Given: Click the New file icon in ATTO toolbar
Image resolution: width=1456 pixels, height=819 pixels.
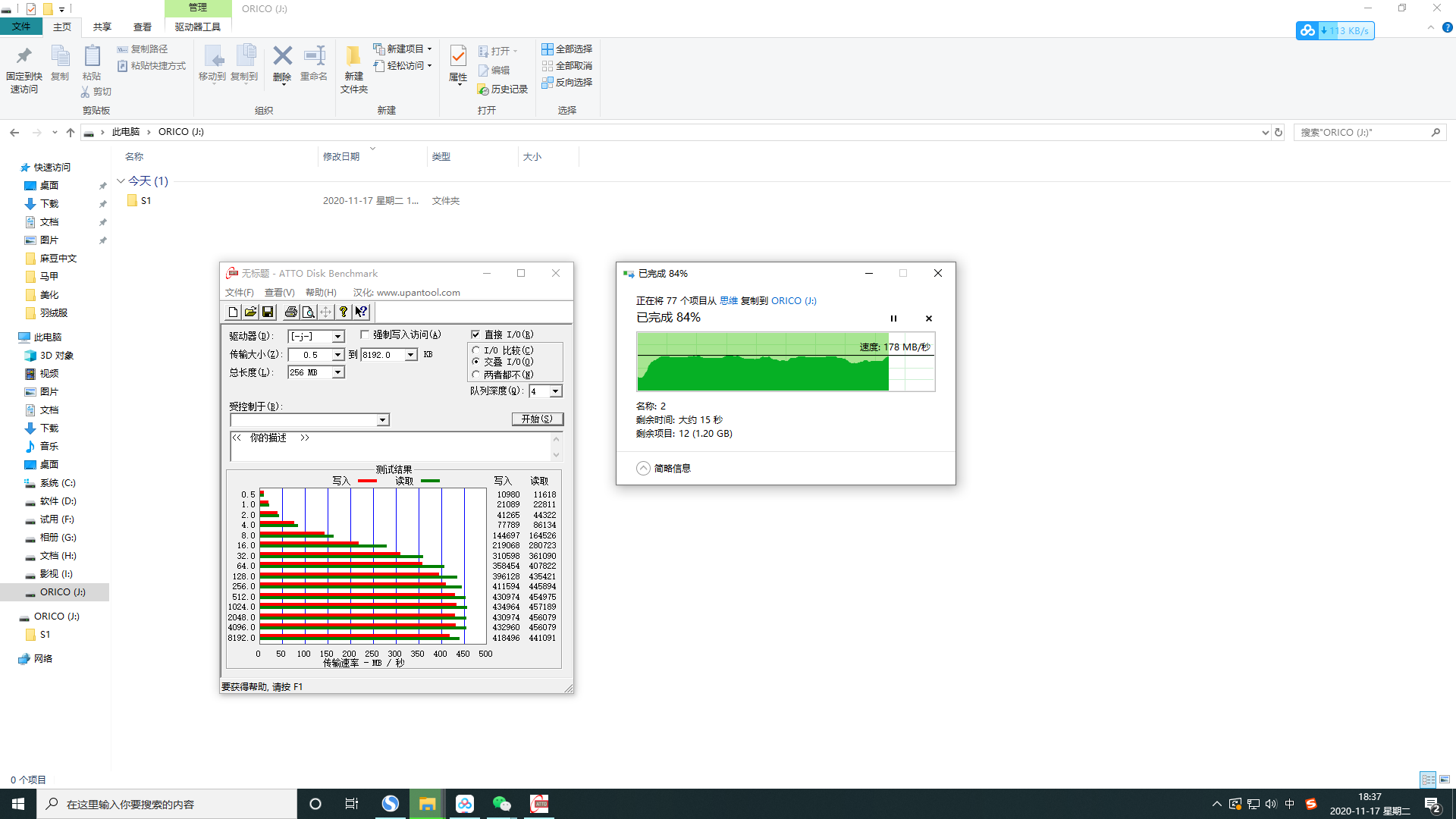Looking at the screenshot, I should coord(234,312).
